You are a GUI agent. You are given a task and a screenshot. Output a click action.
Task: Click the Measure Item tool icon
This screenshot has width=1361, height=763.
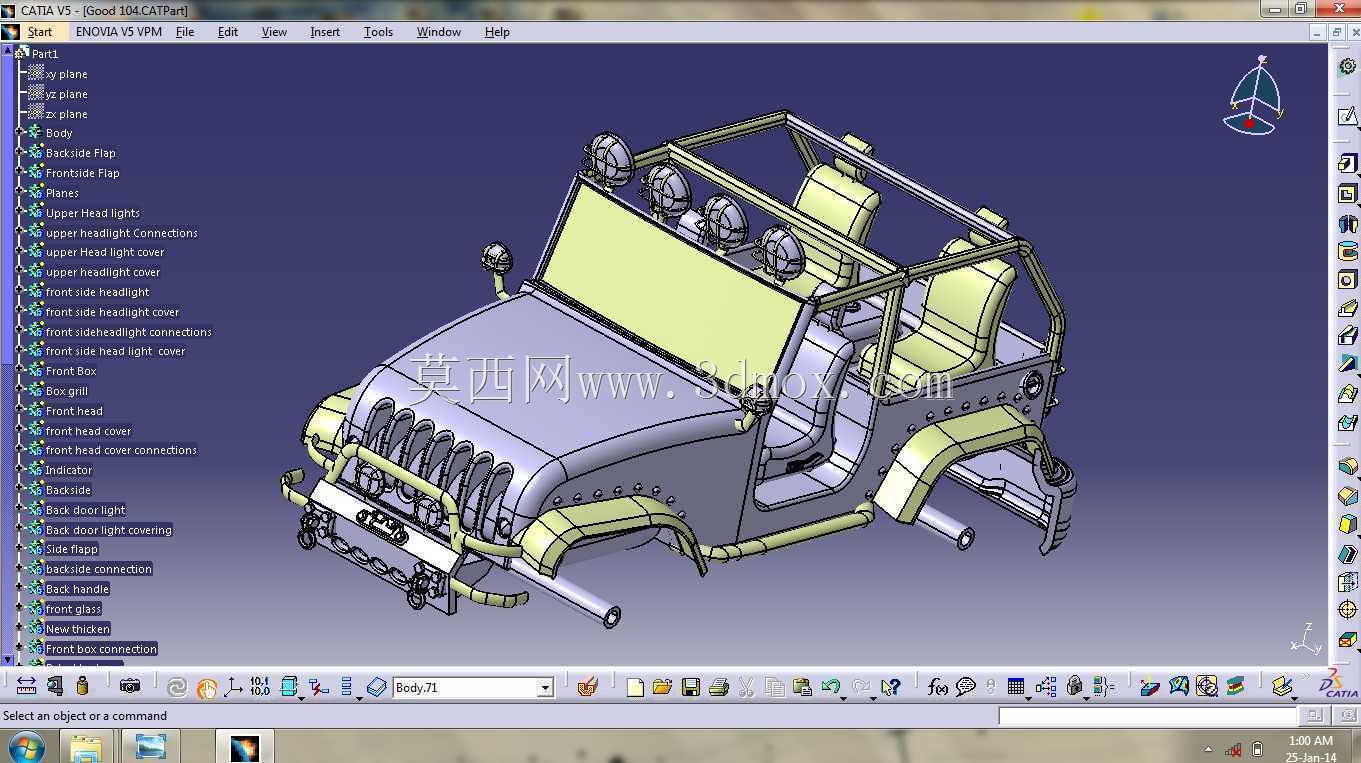(55, 686)
